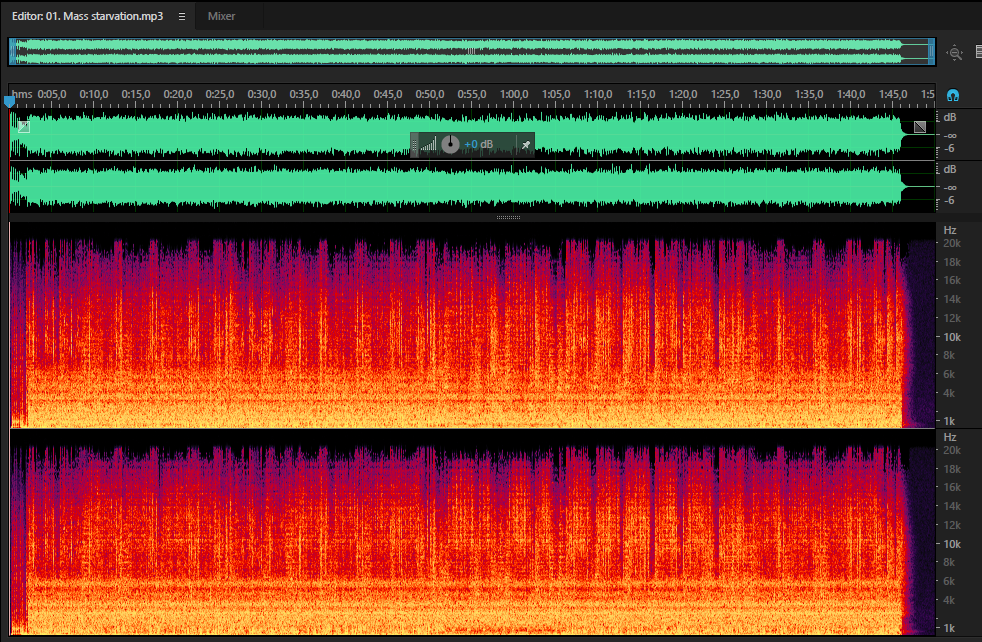Click 1:00,0 on the time ruler
The width and height of the screenshot is (982, 642).
pos(514,94)
